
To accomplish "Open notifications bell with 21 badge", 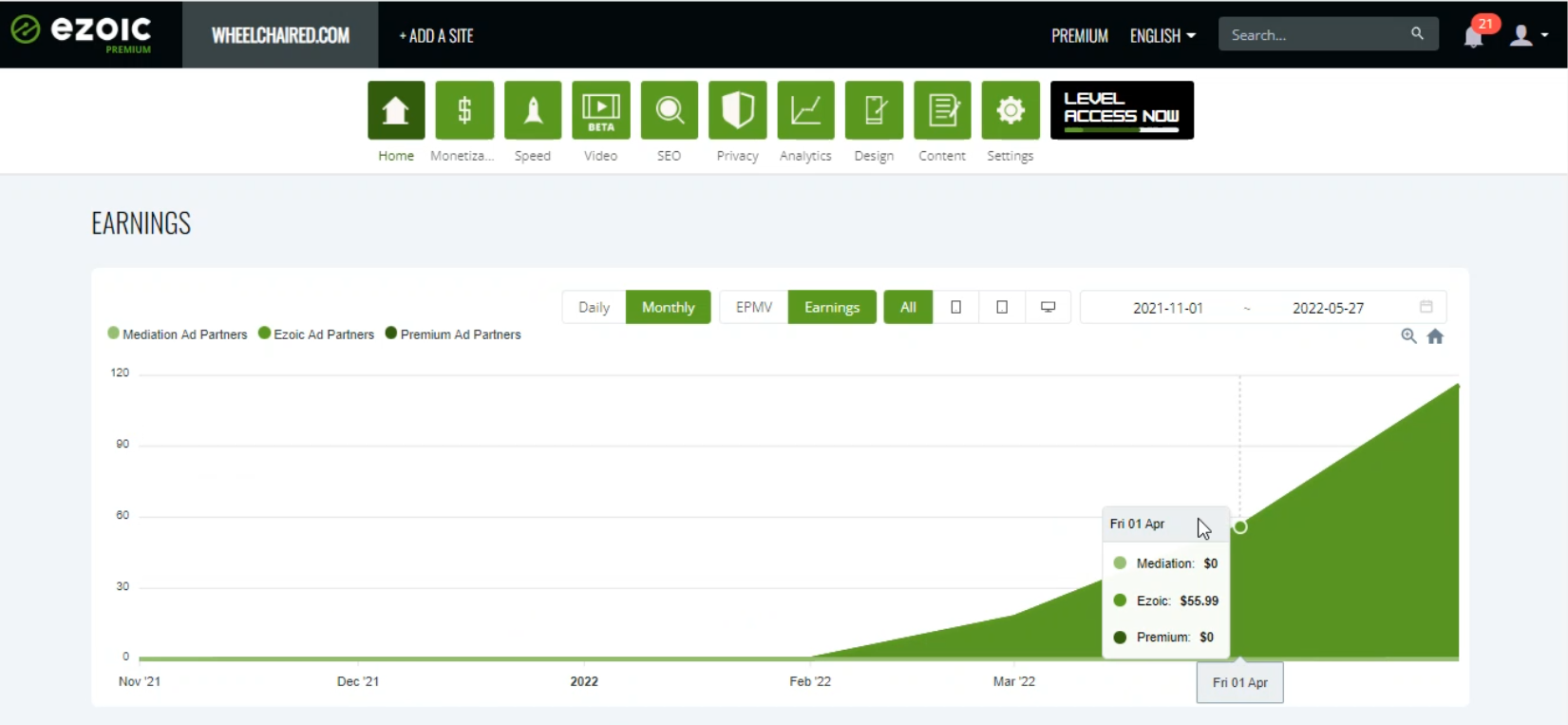I will (x=1475, y=34).
